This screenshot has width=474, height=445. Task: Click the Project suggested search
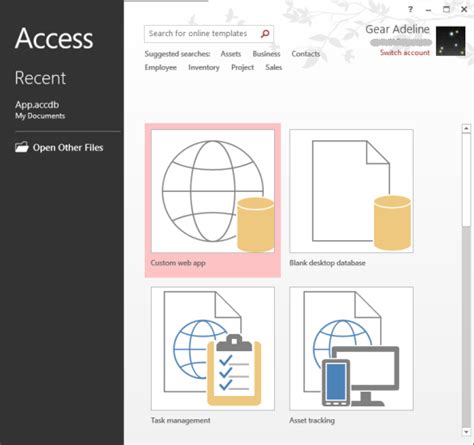tap(242, 68)
